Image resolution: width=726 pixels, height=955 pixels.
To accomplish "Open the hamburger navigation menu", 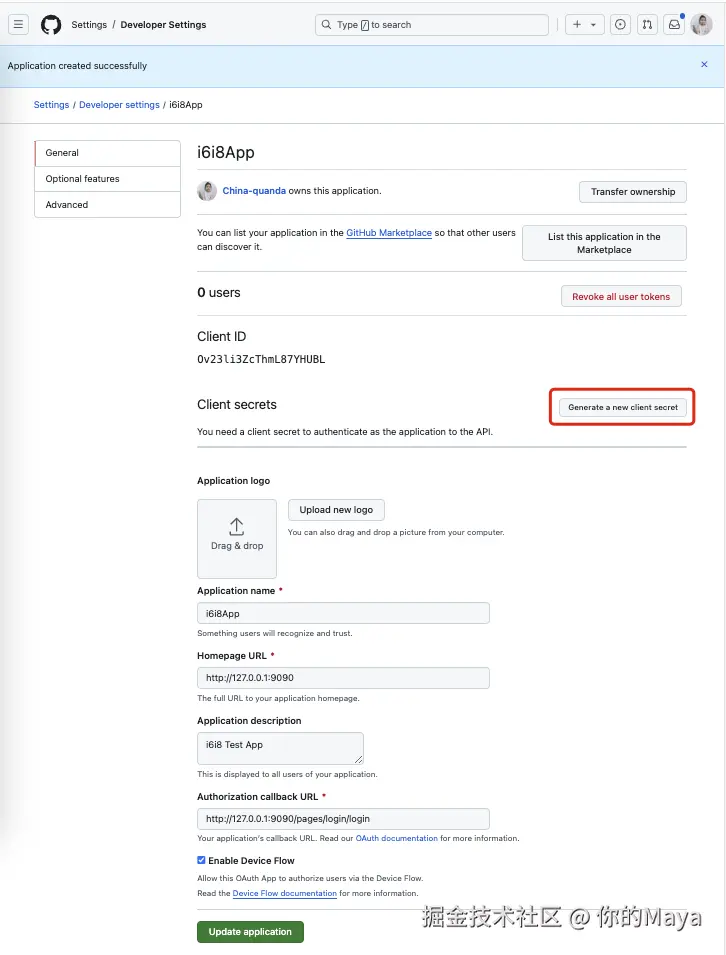I will pyautogui.click(x=18, y=25).
